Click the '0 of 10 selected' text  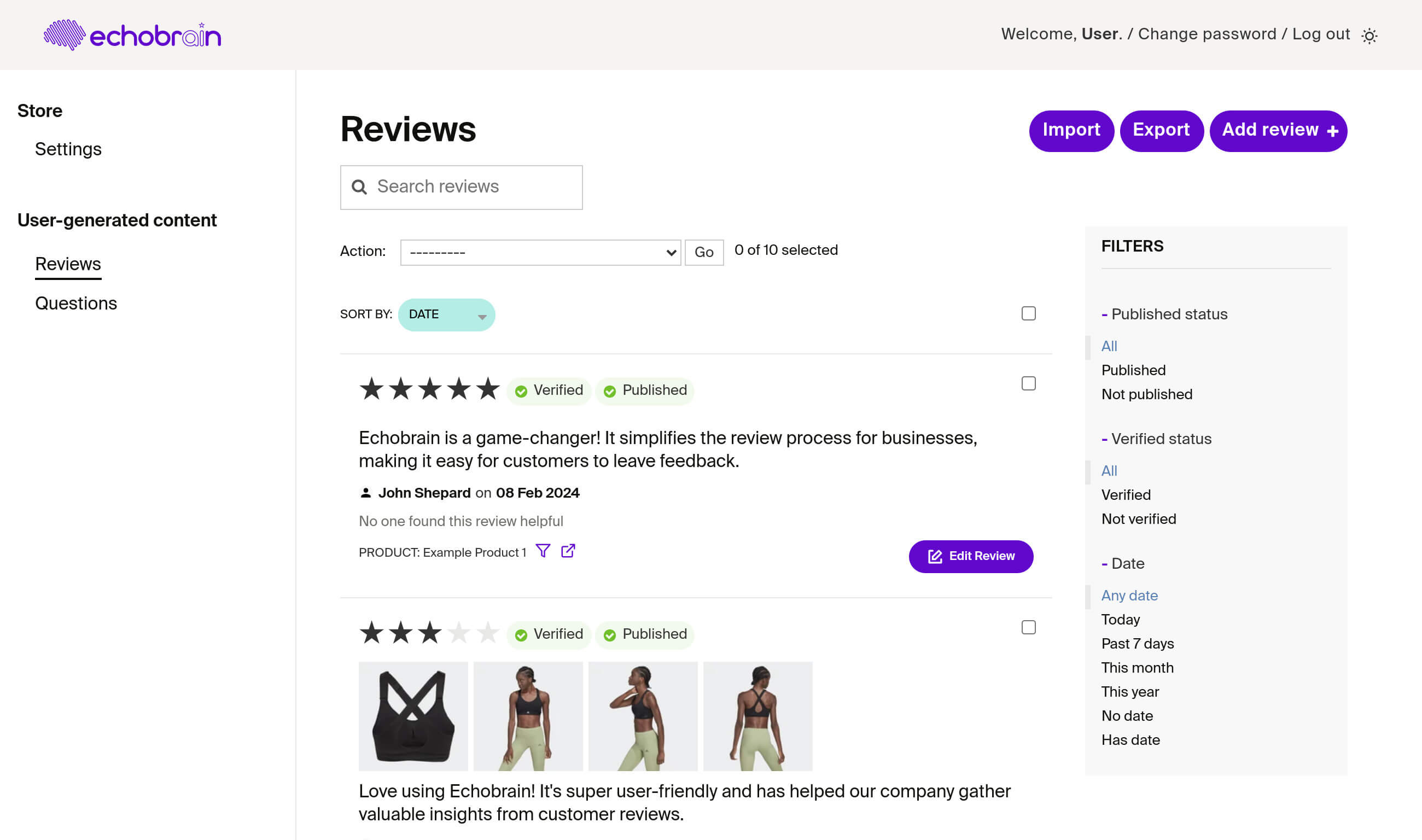click(x=786, y=250)
